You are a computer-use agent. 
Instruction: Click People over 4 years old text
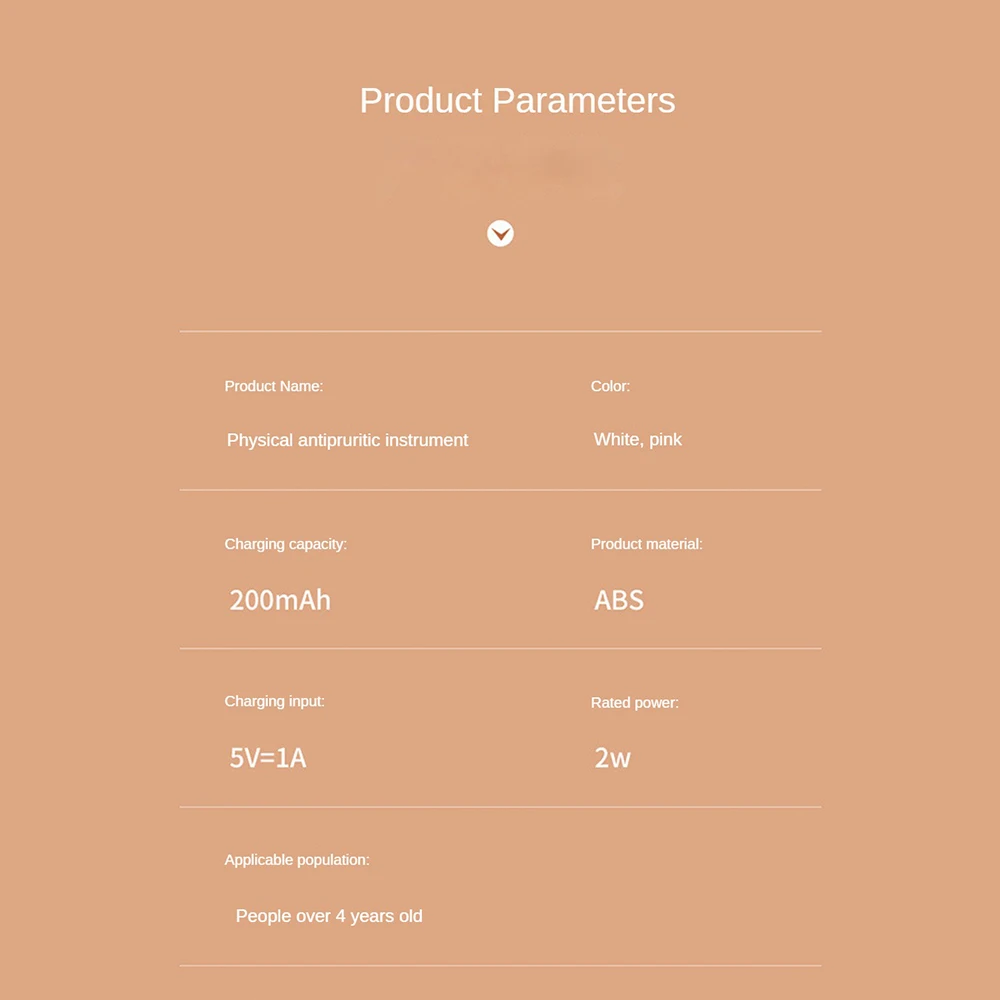(x=329, y=916)
